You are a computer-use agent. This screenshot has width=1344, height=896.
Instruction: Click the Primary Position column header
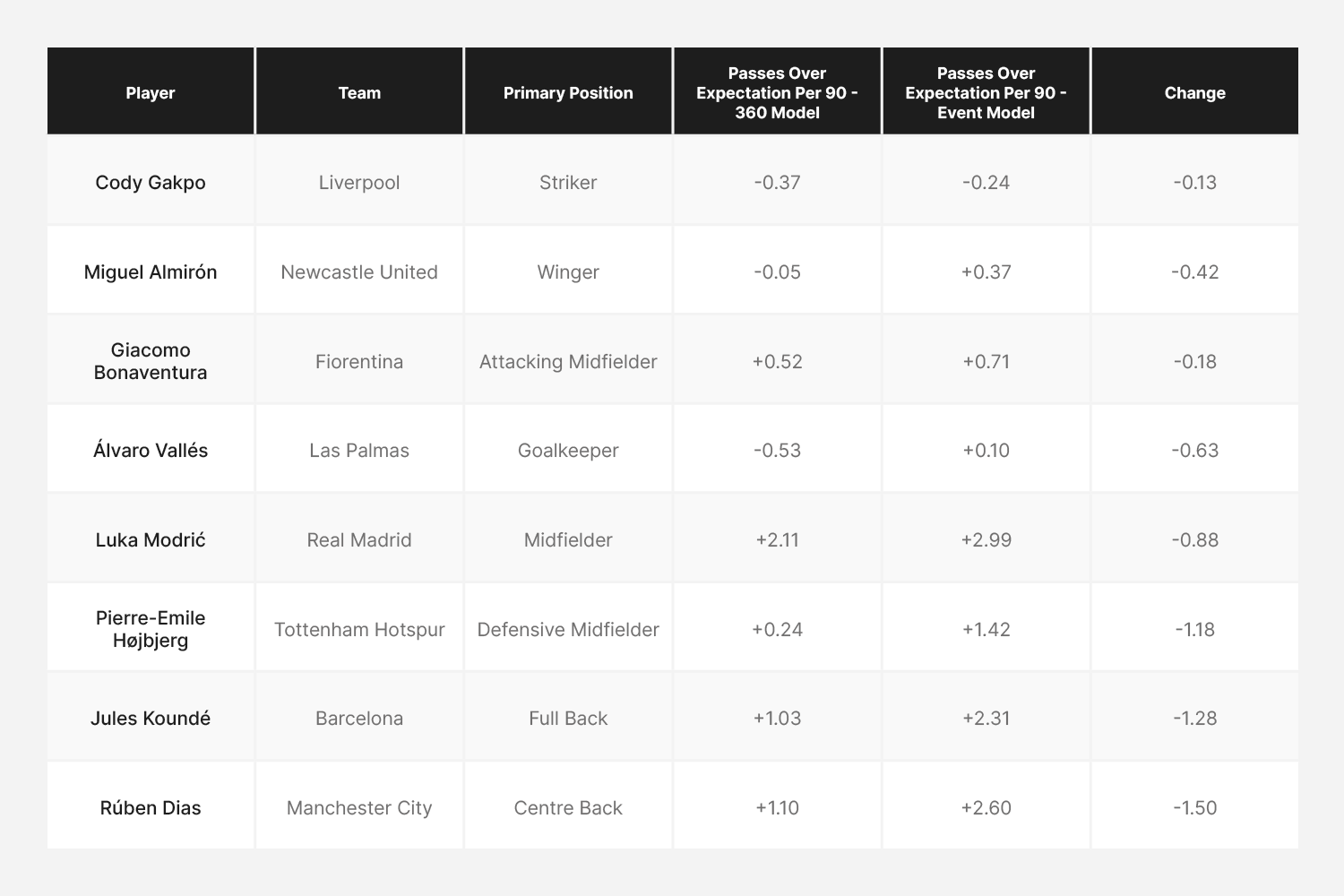pos(568,92)
